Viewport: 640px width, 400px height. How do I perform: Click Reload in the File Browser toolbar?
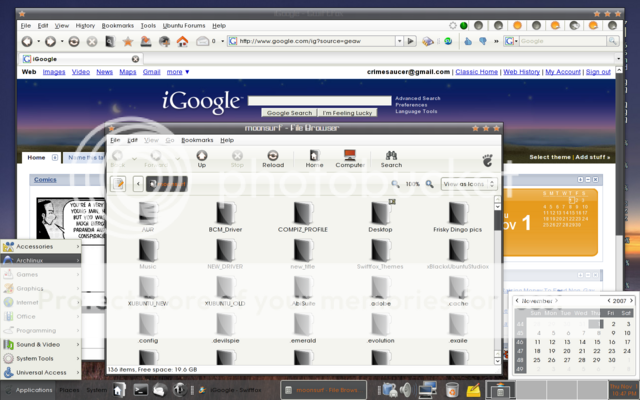(273, 159)
